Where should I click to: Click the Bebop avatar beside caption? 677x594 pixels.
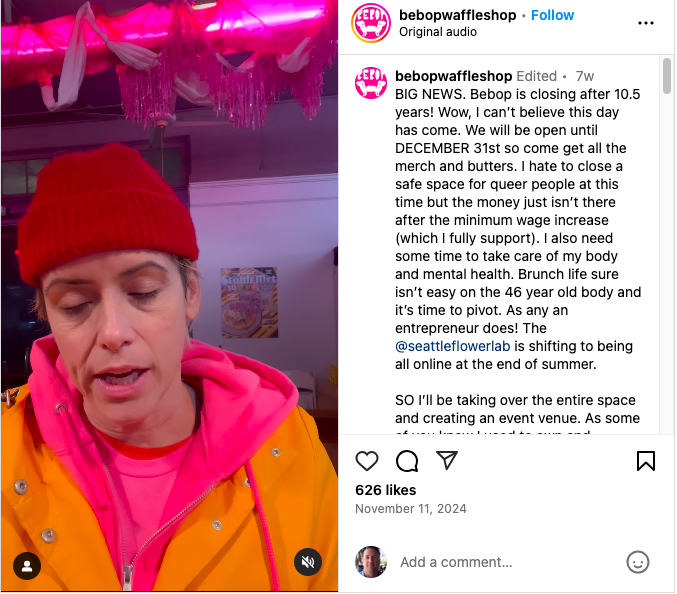point(370,83)
